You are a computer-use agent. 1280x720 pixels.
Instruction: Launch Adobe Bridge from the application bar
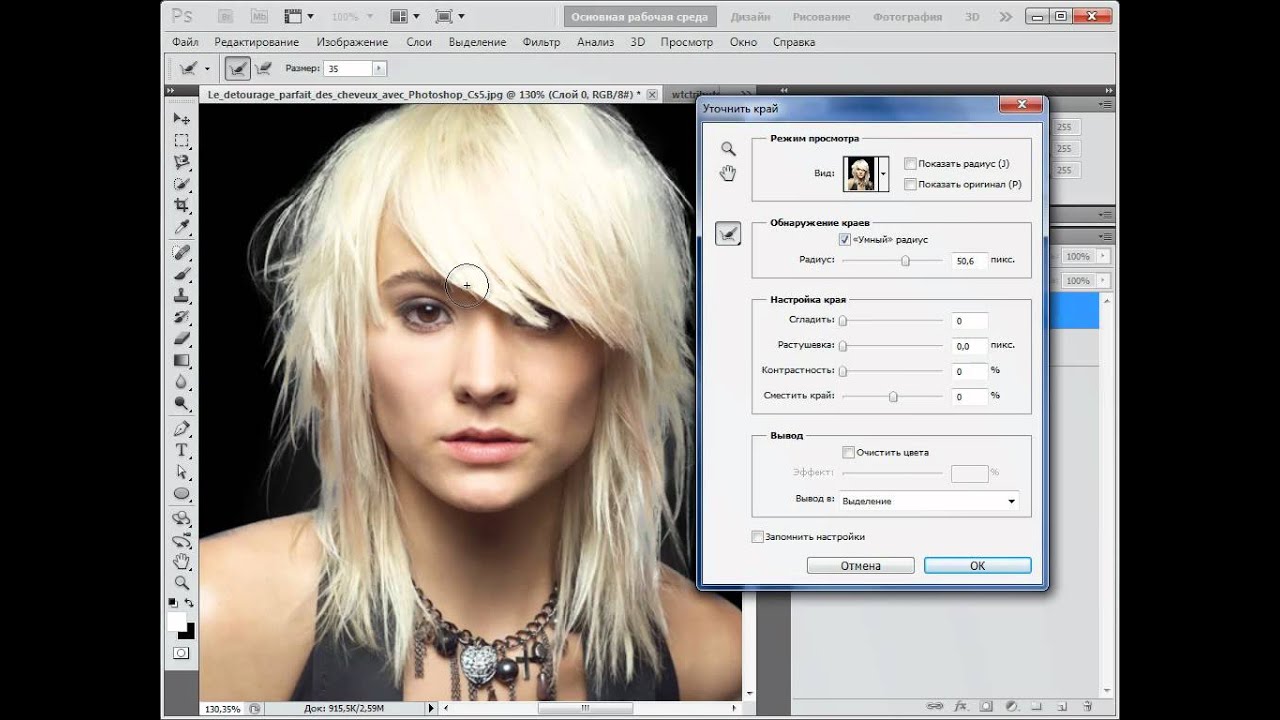tap(228, 17)
